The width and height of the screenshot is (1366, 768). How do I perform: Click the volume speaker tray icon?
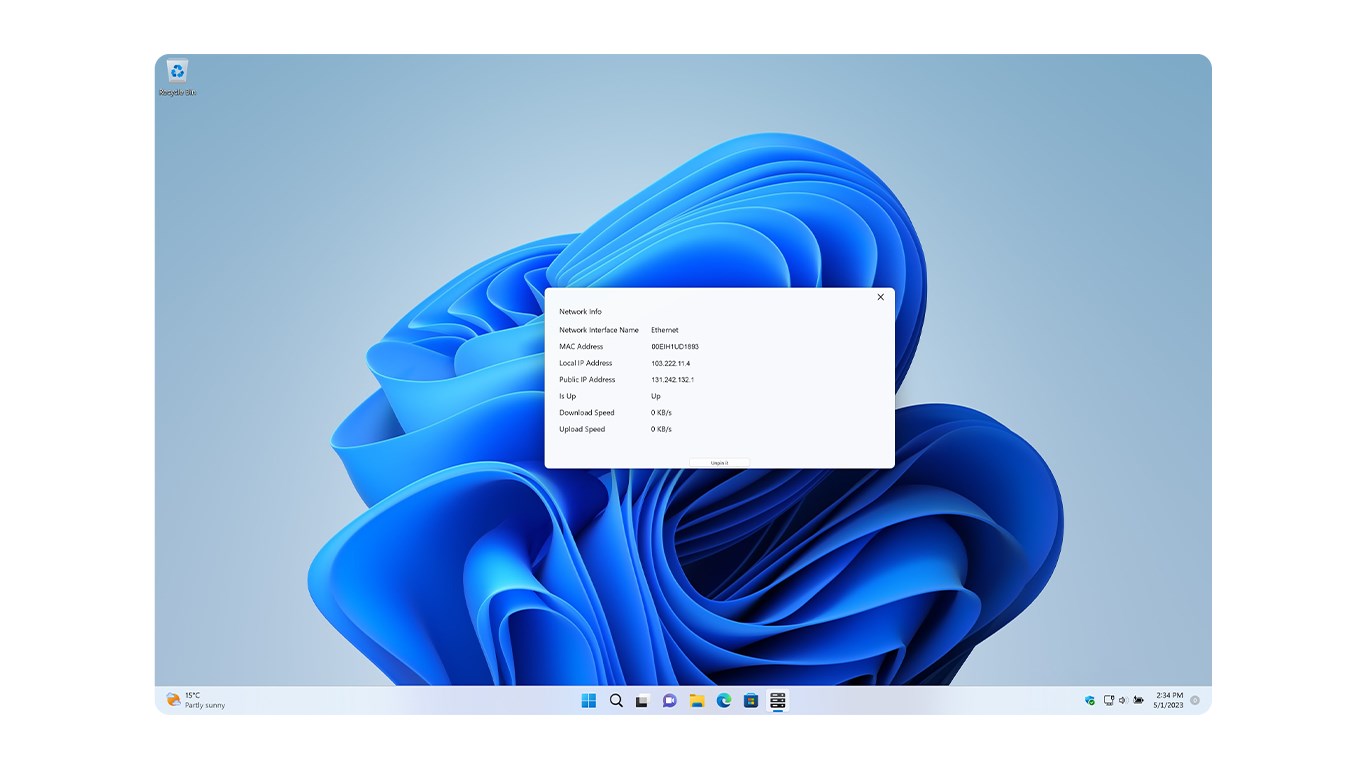tap(1123, 700)
